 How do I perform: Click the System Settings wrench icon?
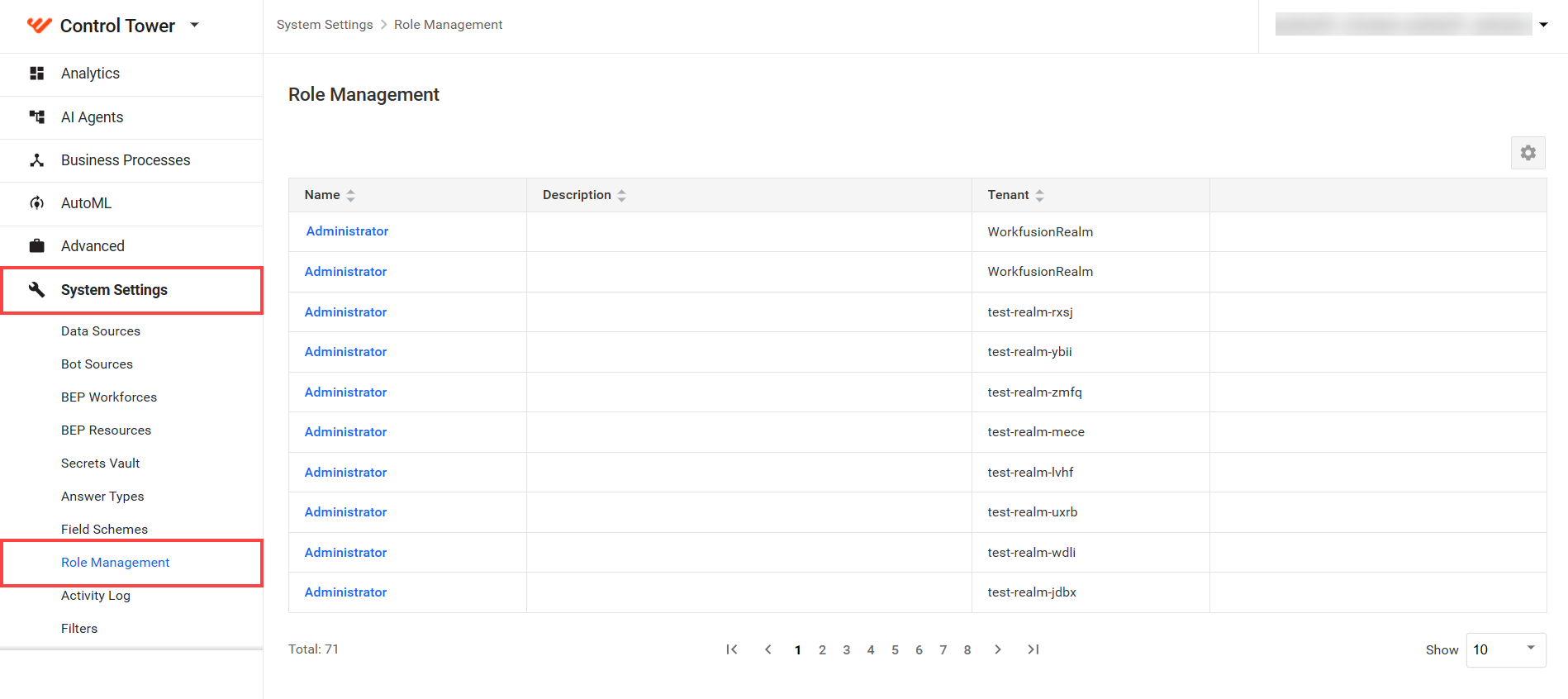36,289
